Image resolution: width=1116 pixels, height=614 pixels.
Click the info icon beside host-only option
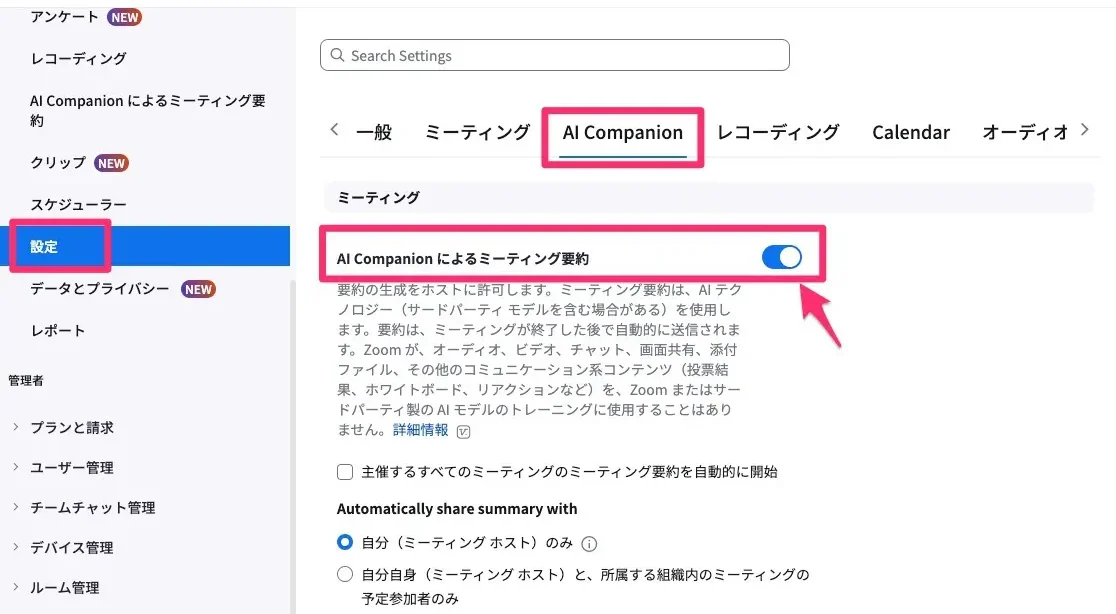tap(589, 544)
